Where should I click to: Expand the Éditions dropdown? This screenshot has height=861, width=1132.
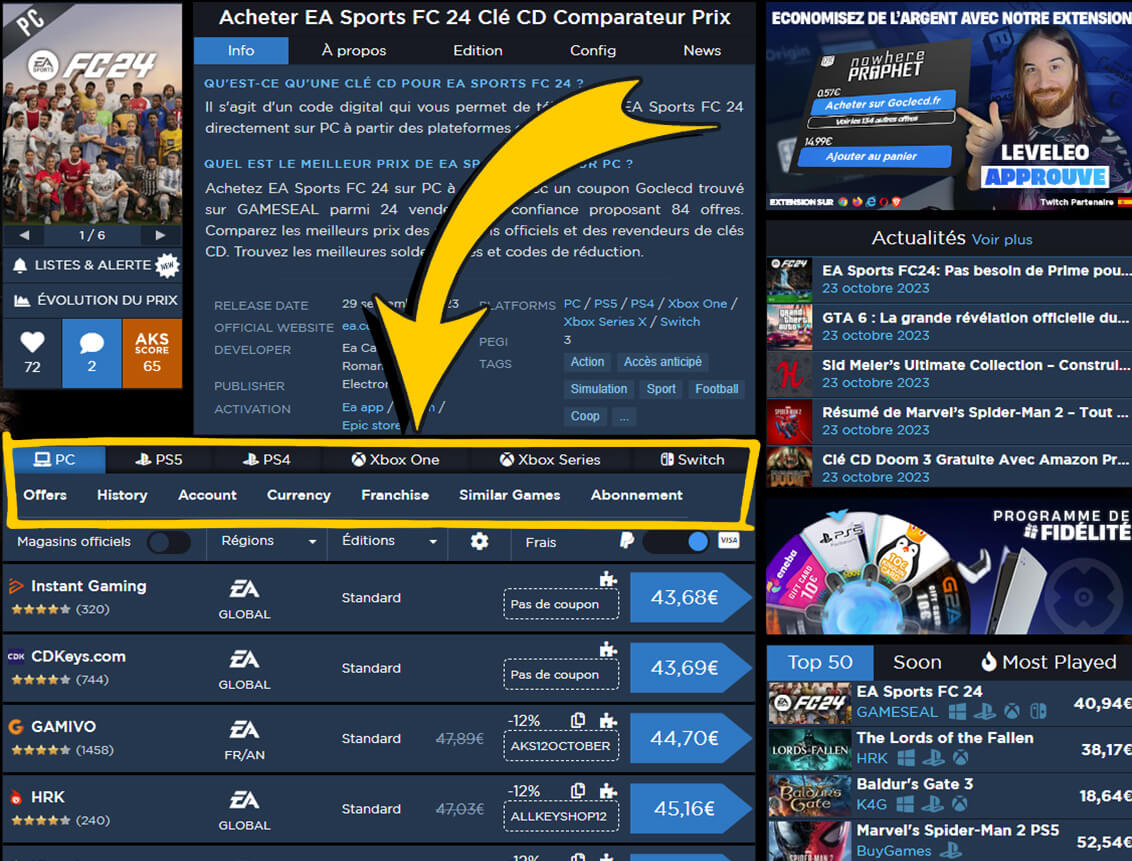[389, 541]
